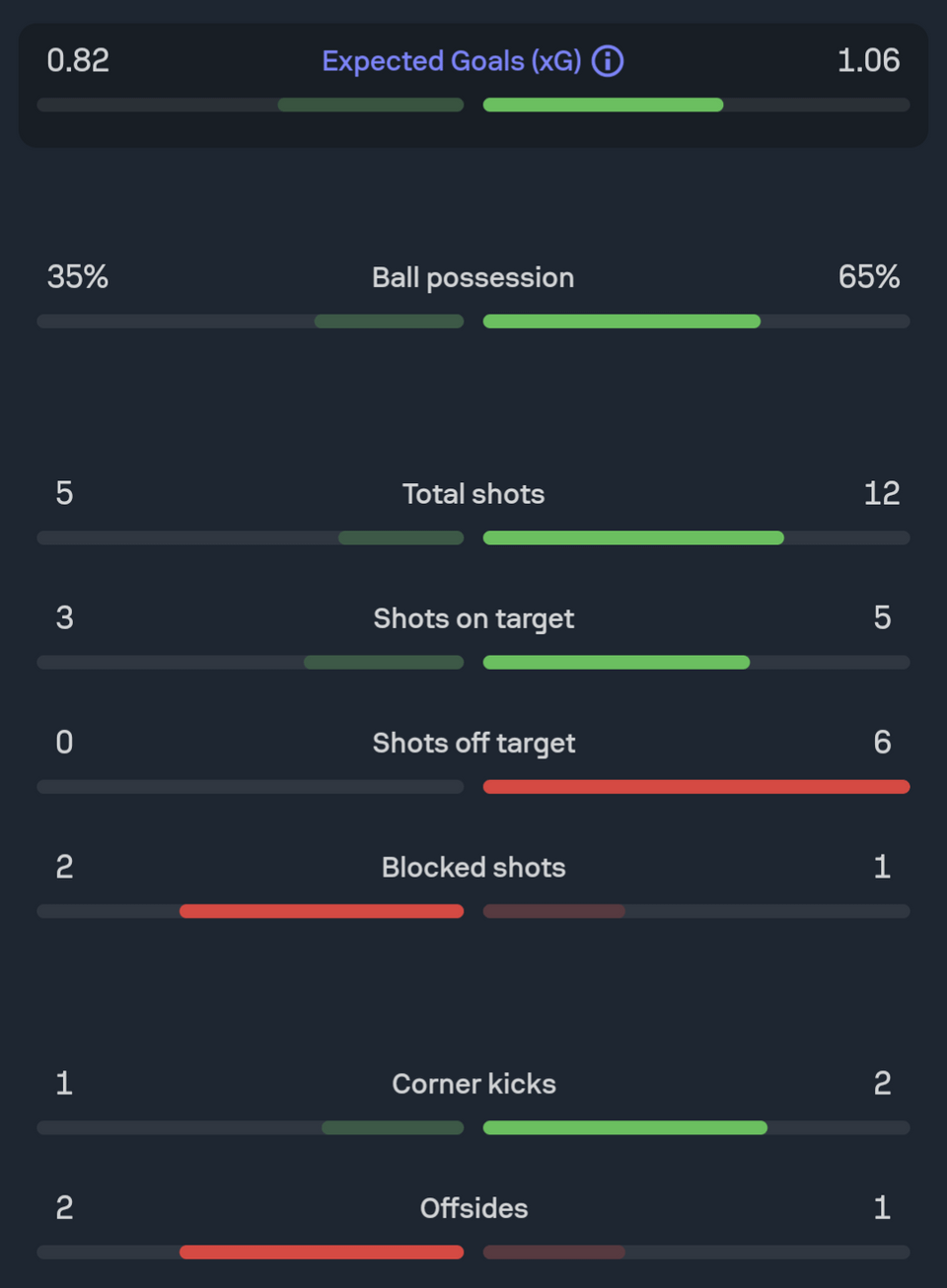
Task: Click the Shots off target label
Action: pos(473,744)
